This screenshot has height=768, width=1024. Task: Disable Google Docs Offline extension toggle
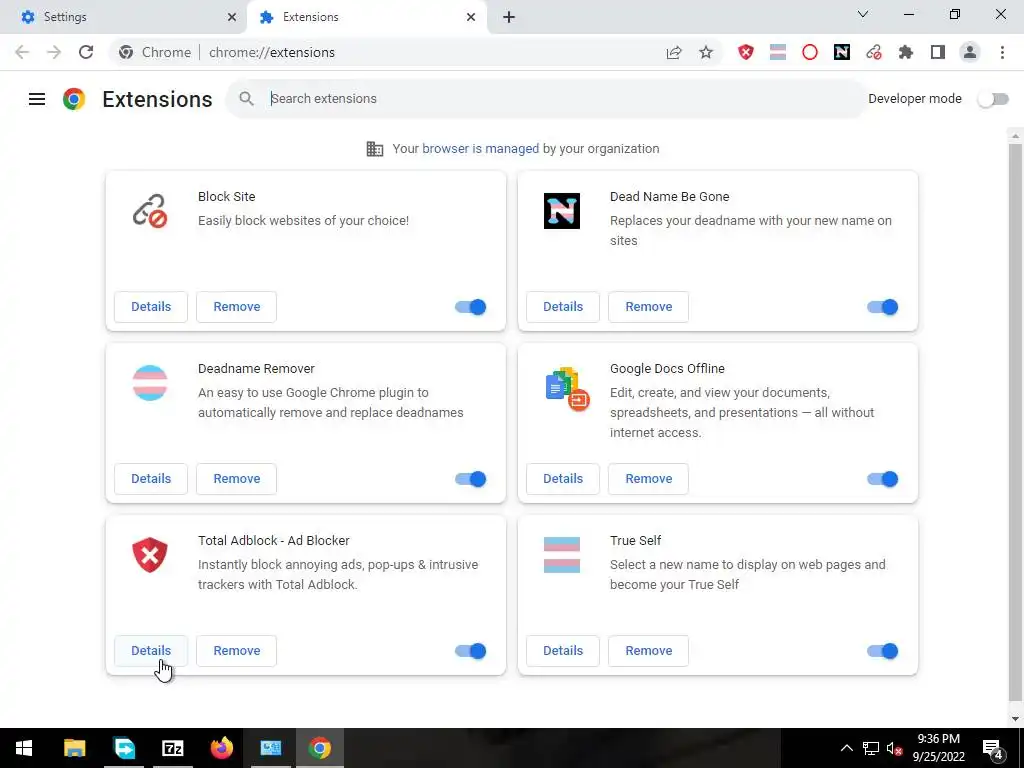(x=883, y=479)
